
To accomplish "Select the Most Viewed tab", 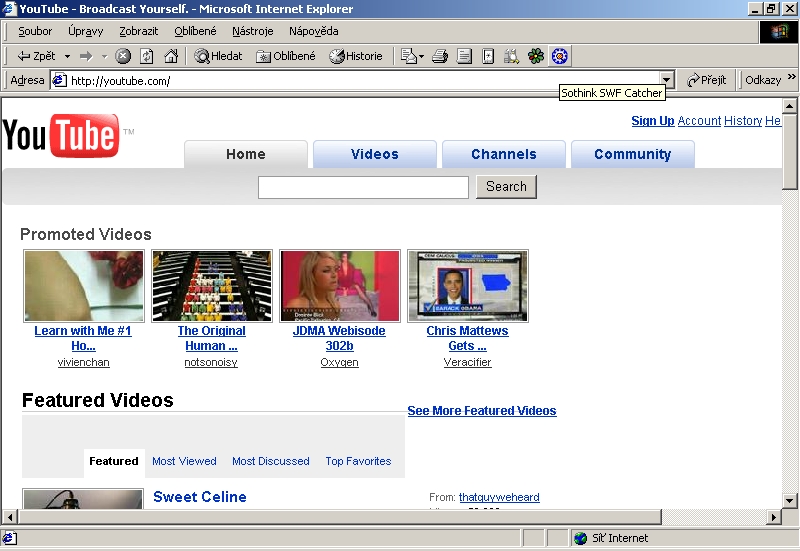I will click(184, 461).
